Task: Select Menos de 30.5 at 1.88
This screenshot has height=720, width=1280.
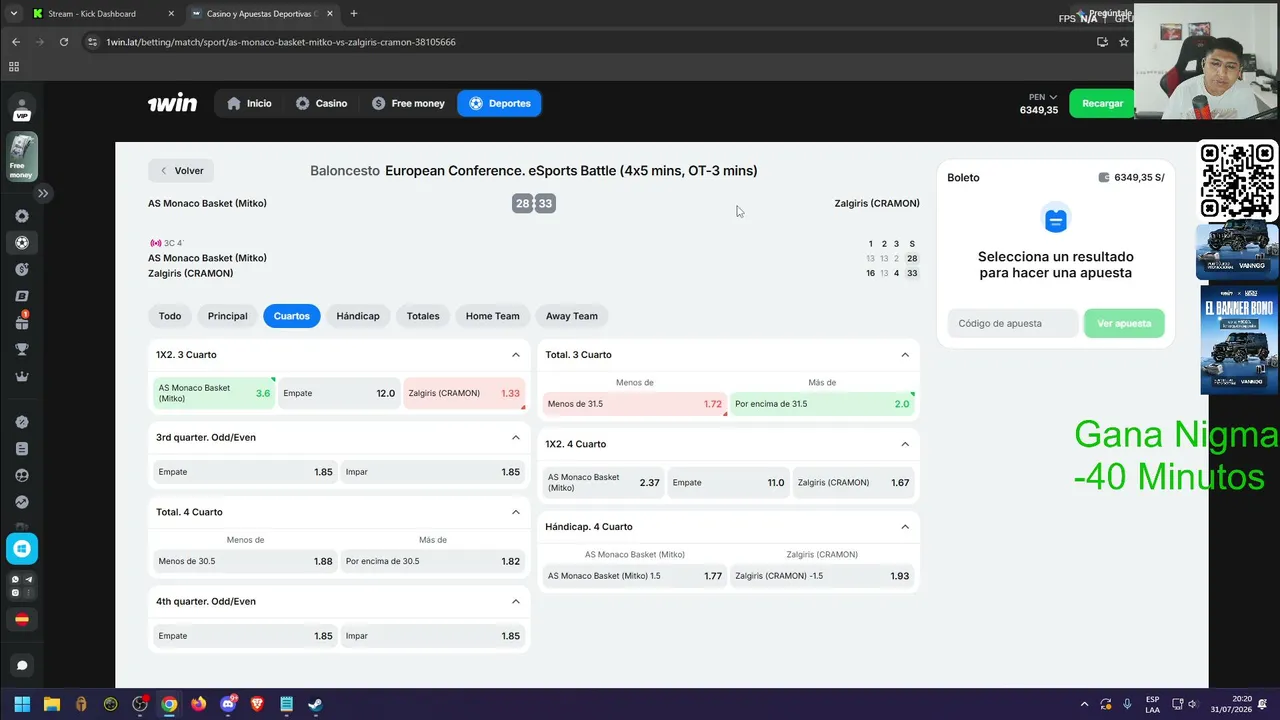Action: click(x=245, y=561)
